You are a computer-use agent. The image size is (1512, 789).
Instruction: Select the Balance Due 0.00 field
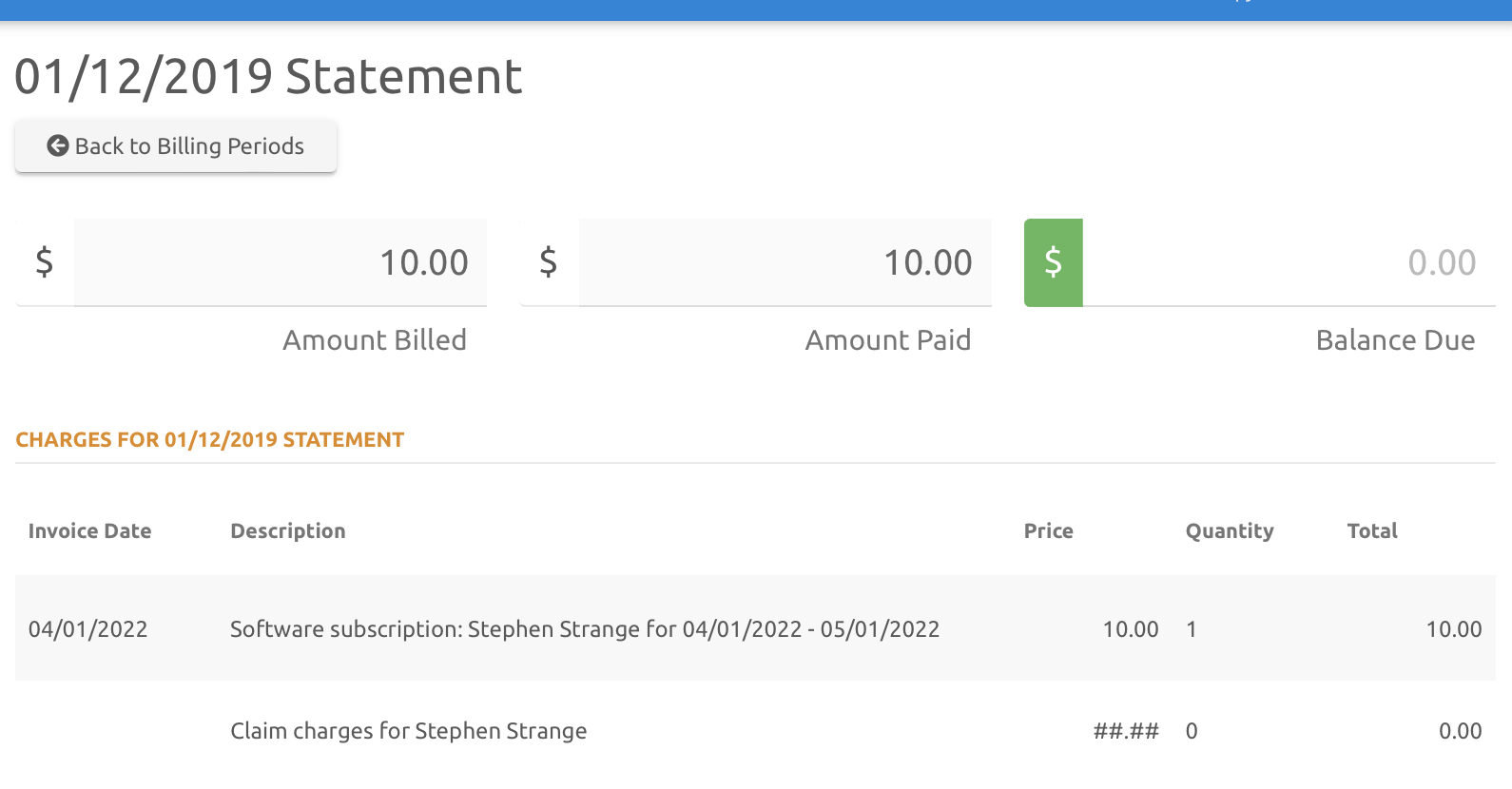(1289, 262)
